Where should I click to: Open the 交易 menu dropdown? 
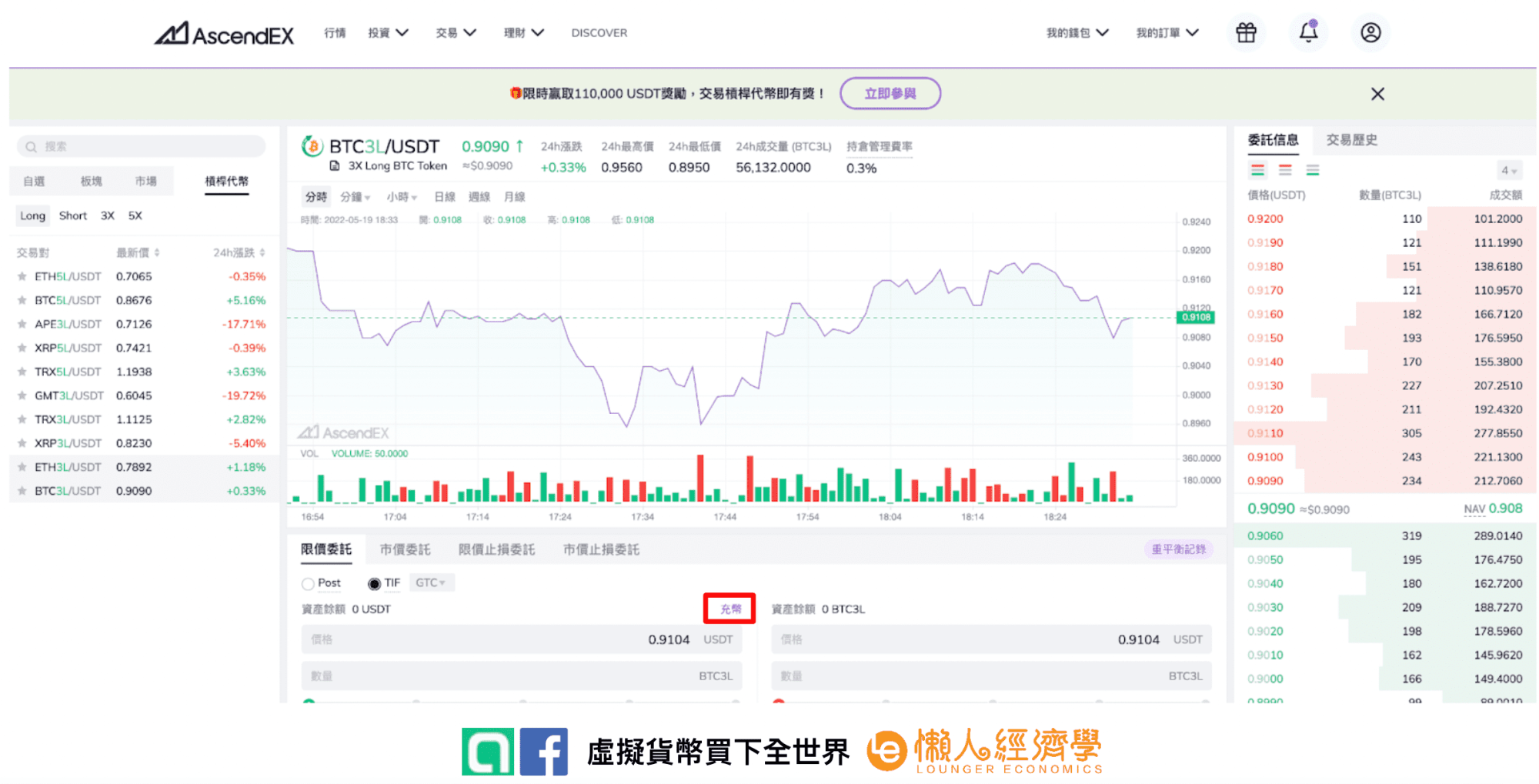tap(456, 33)
